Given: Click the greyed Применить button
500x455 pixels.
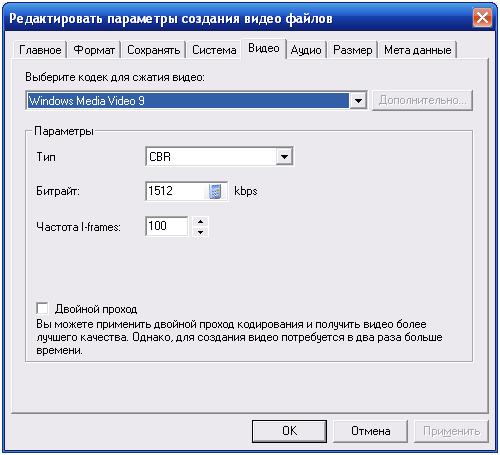Looking at the screenshot, I should tap(451, 431).
